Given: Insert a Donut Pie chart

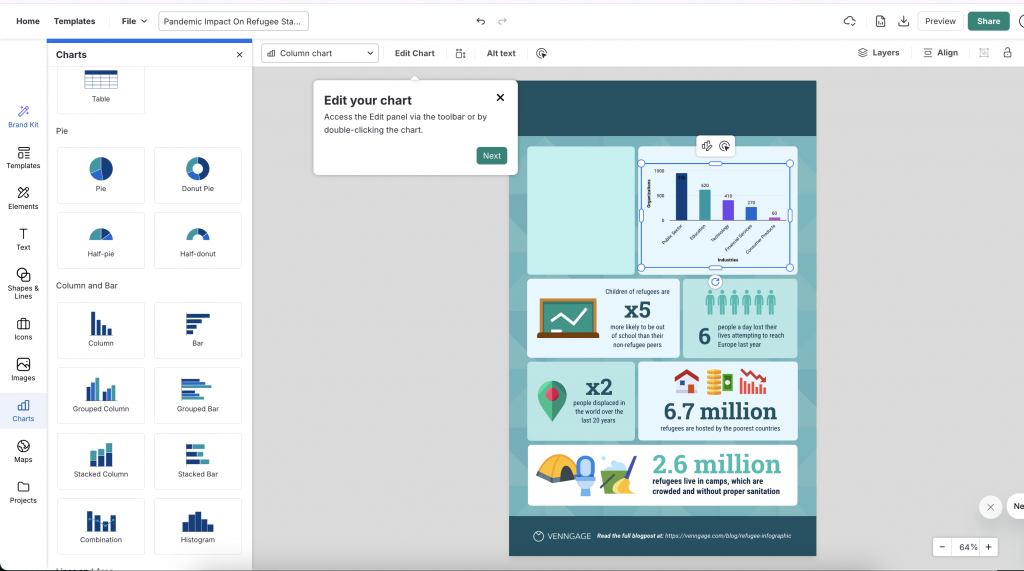Looking at the screenshot, I should tap(198, 175).
